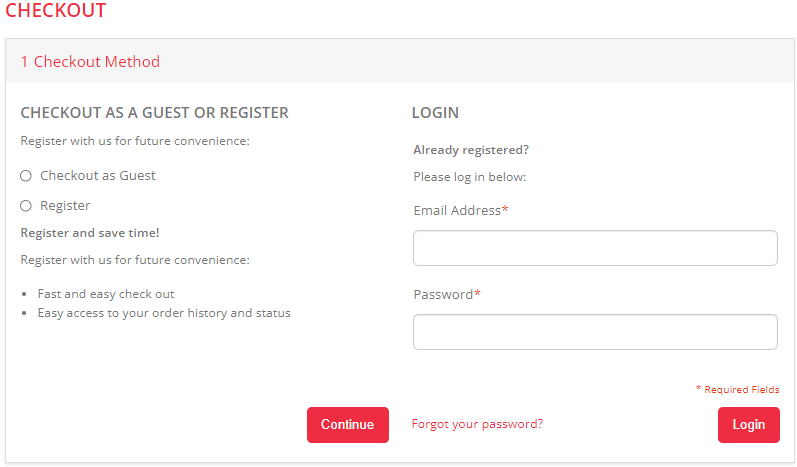This screenshot has height=467, width=797.
Task: Click the Register and save time! text
Action: coord(90,233)
